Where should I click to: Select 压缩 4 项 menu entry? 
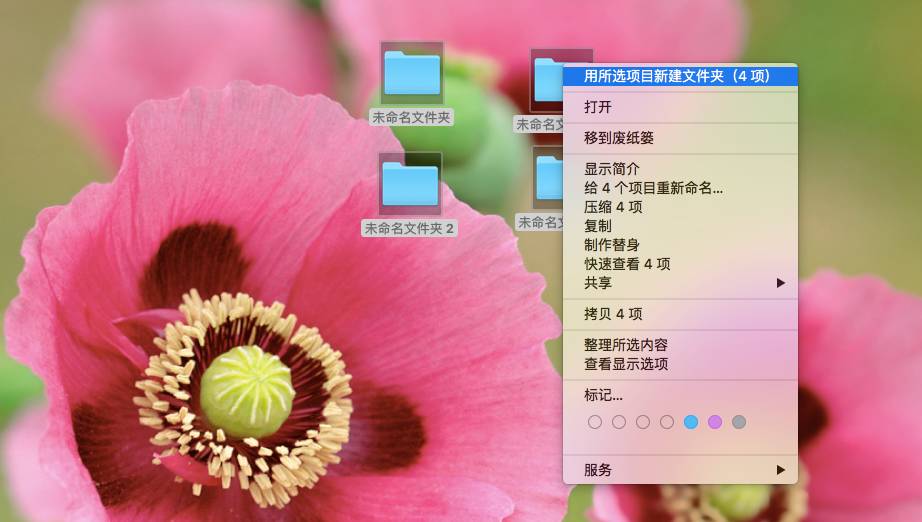point(680,207)
